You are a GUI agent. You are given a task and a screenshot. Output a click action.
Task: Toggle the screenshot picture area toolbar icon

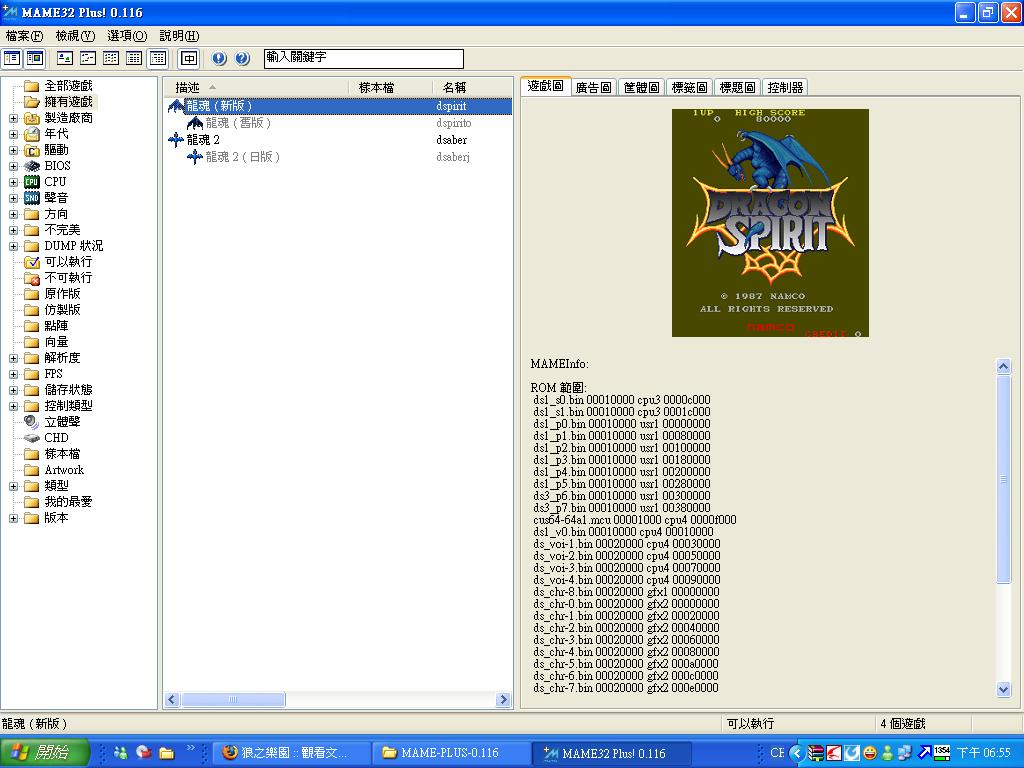[34, 59]
